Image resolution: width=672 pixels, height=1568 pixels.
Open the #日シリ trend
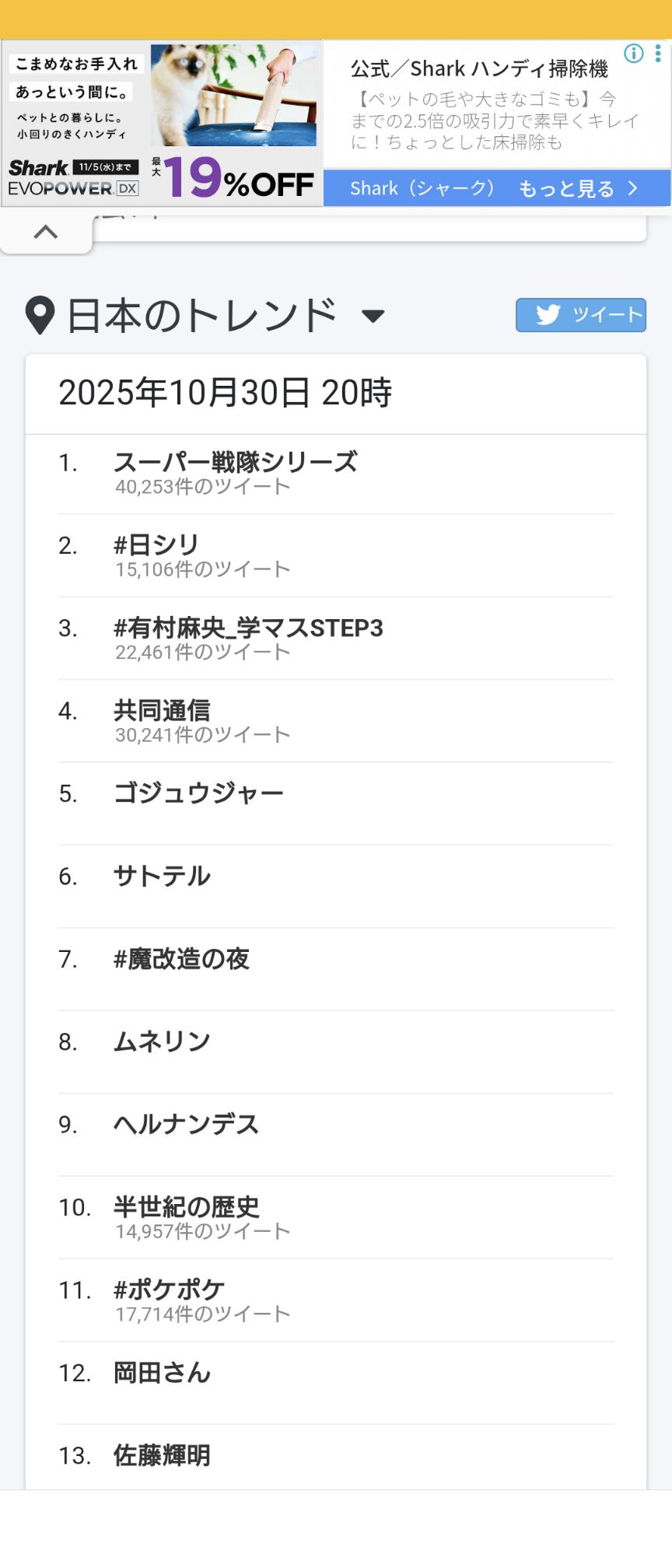pyautogui.click(x=156, y=545)
